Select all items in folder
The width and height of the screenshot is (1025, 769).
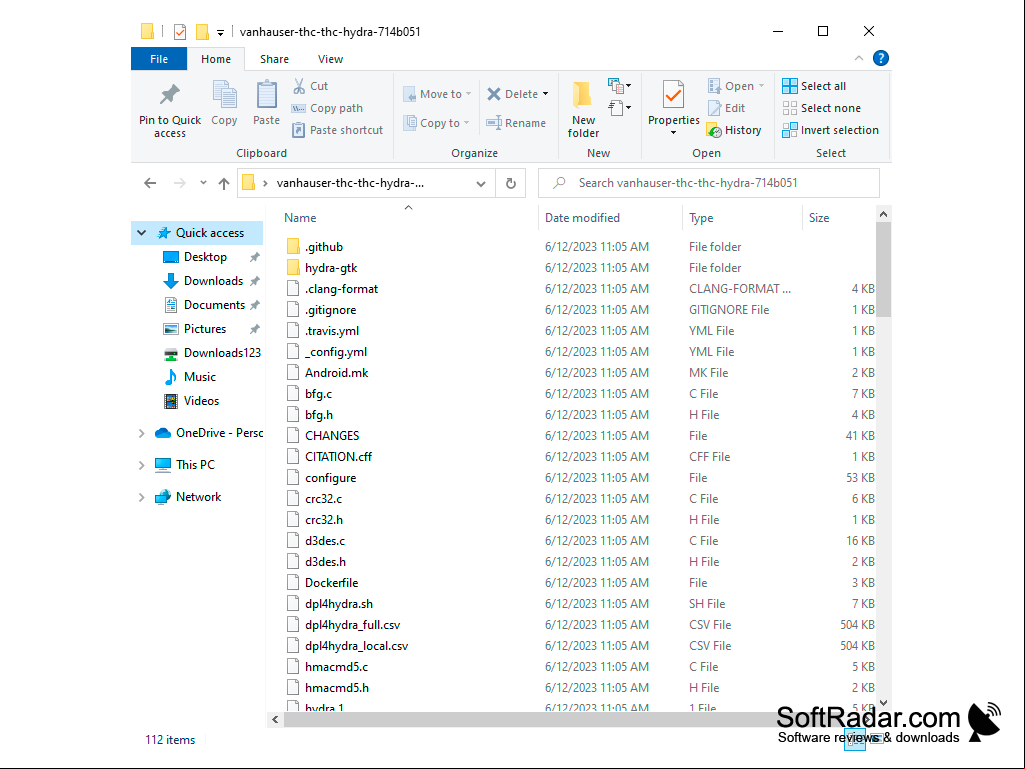(x=814, y=86)
